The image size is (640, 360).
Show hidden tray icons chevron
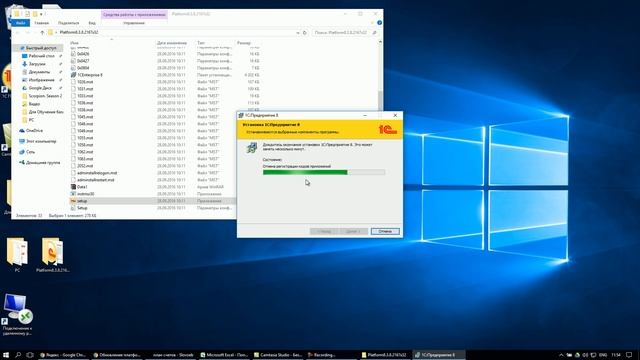tap(561, 355)
